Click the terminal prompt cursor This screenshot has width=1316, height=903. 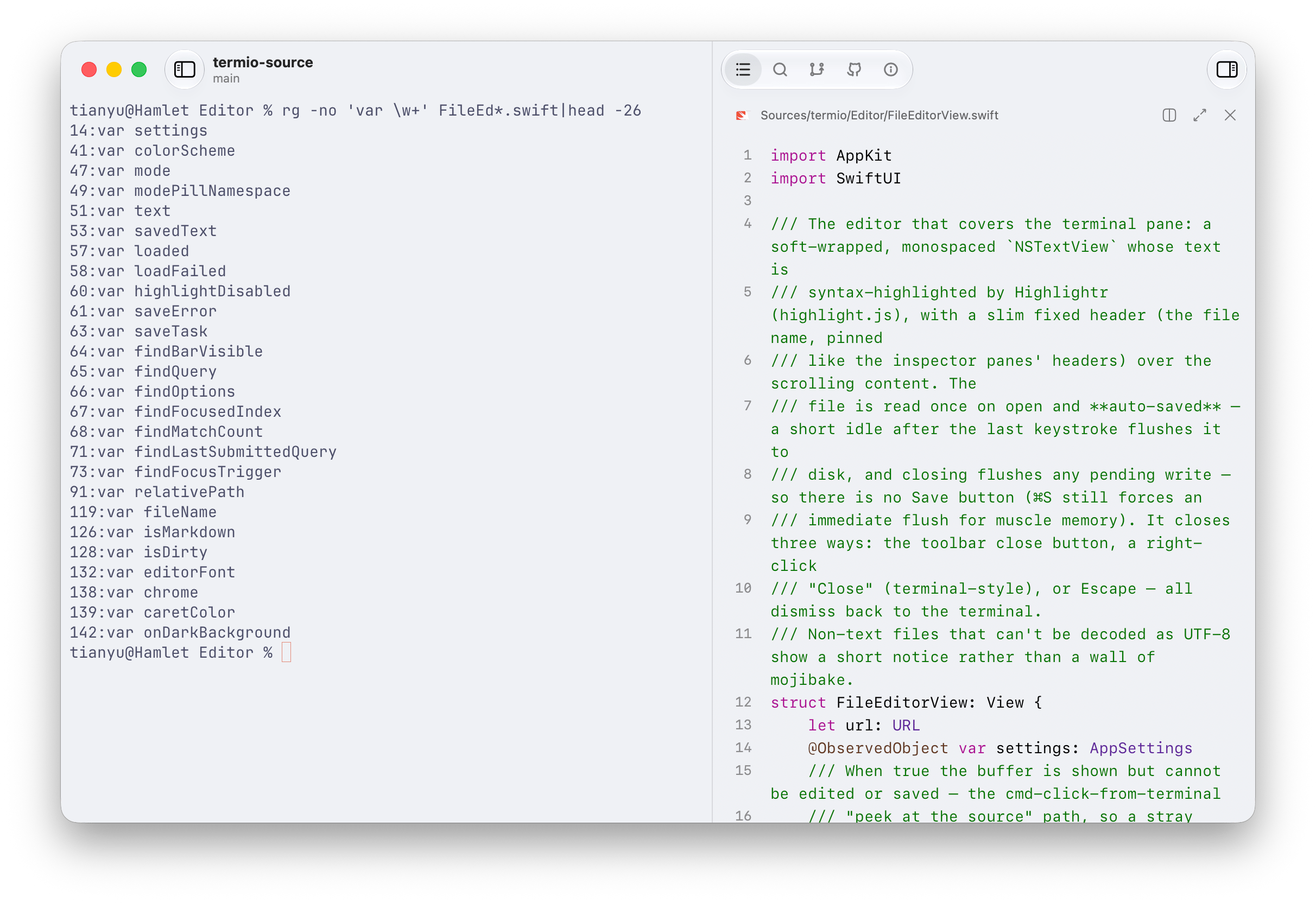pos(286,653)
